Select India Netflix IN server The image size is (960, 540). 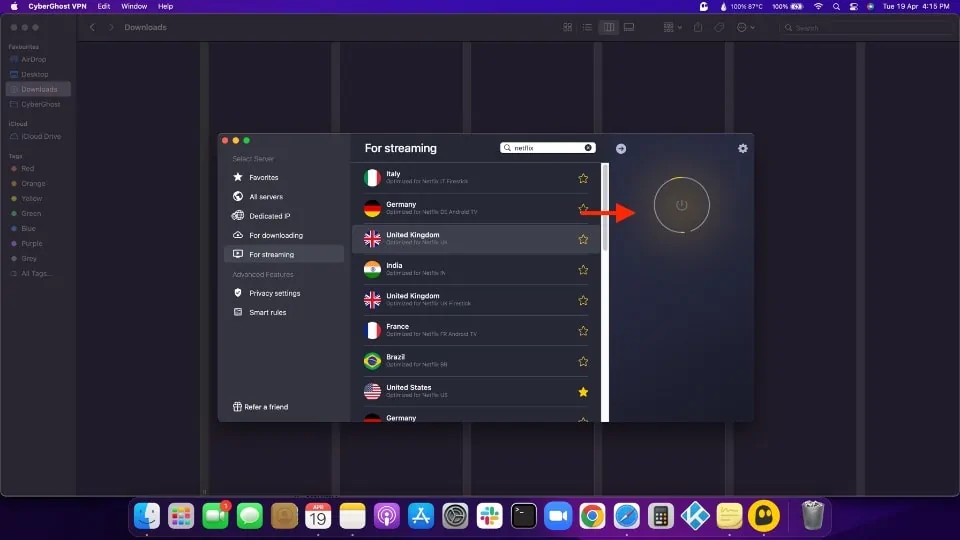(x=476, y=269)
